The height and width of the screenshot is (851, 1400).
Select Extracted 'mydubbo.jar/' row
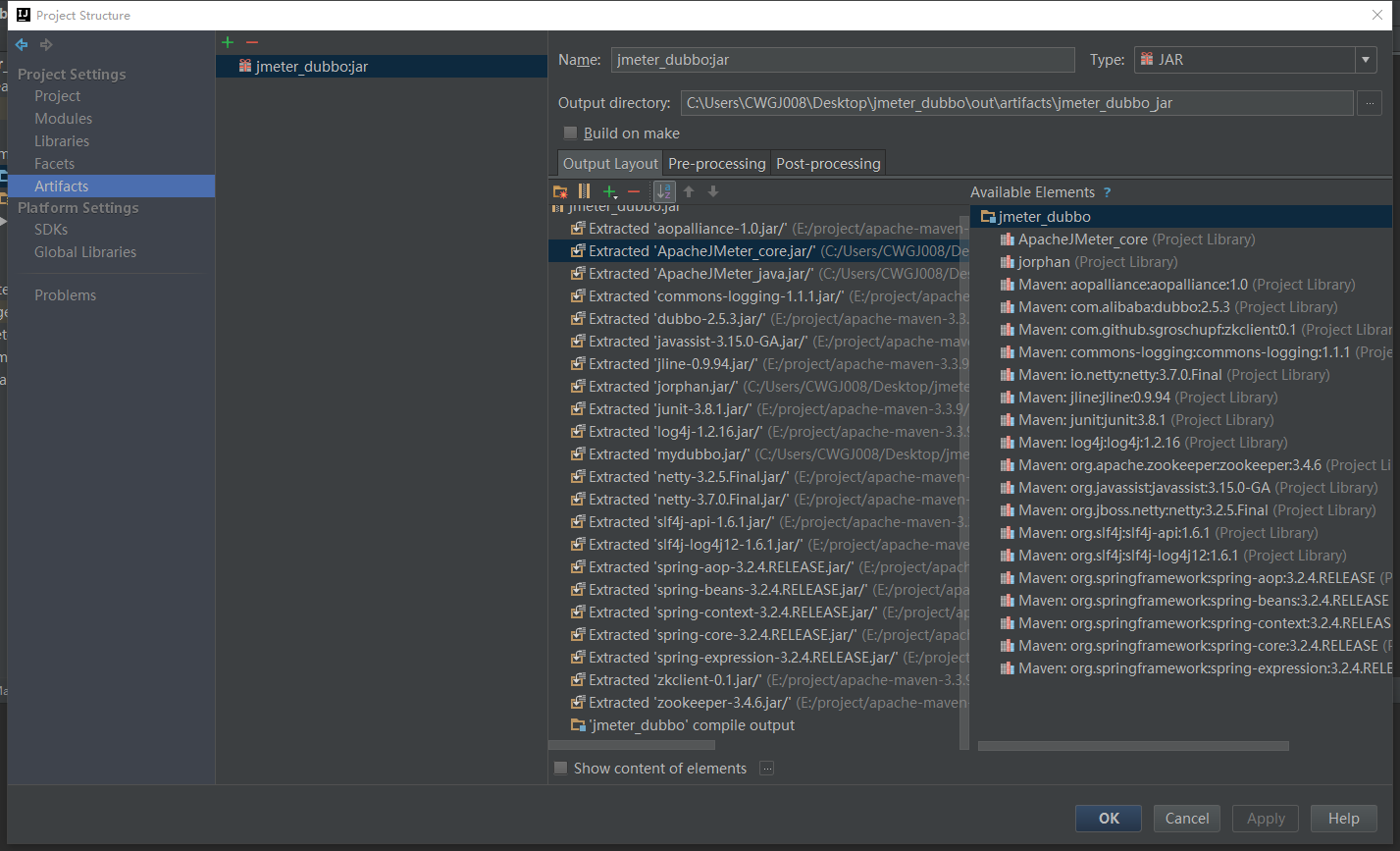coord(758,454)
